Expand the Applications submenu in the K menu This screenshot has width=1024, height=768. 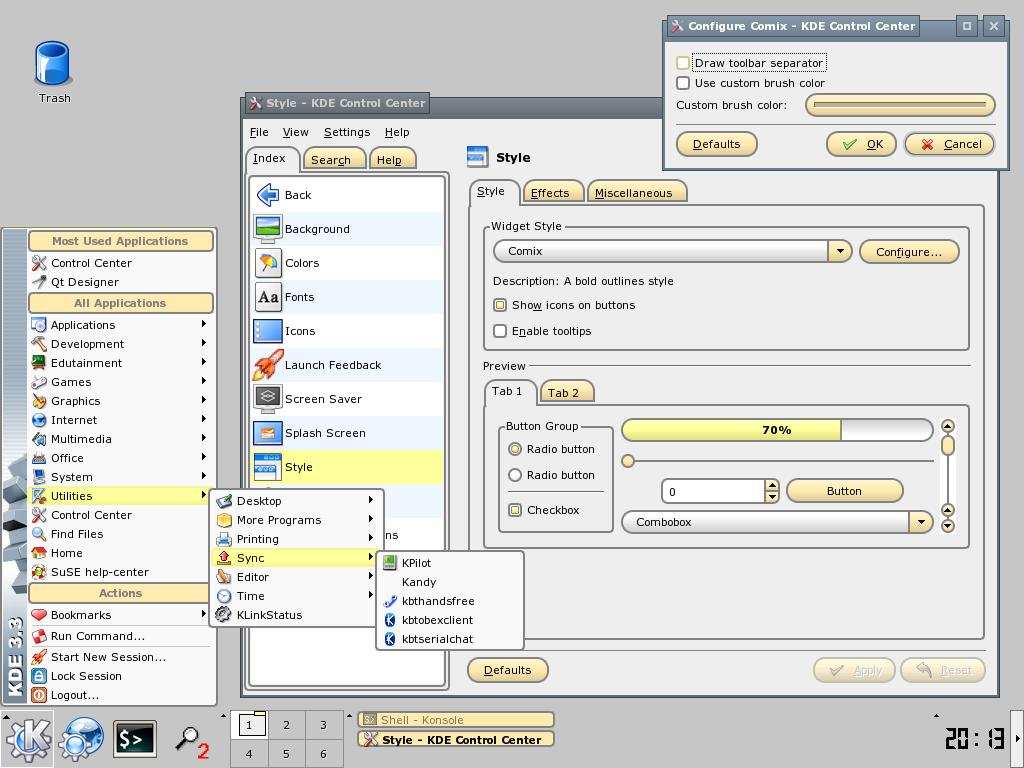click(x=121, y=325)
